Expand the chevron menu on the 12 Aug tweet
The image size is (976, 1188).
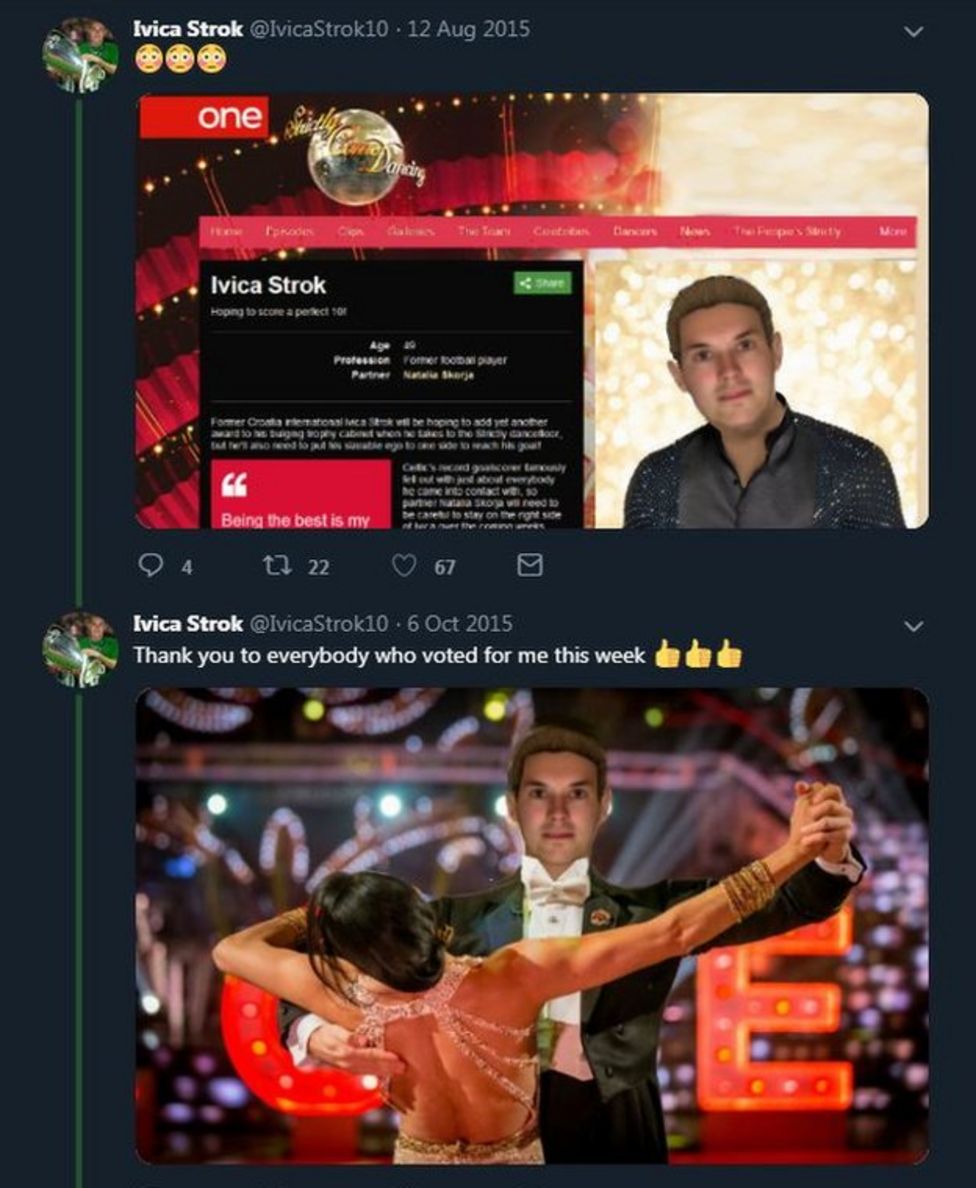913,32
